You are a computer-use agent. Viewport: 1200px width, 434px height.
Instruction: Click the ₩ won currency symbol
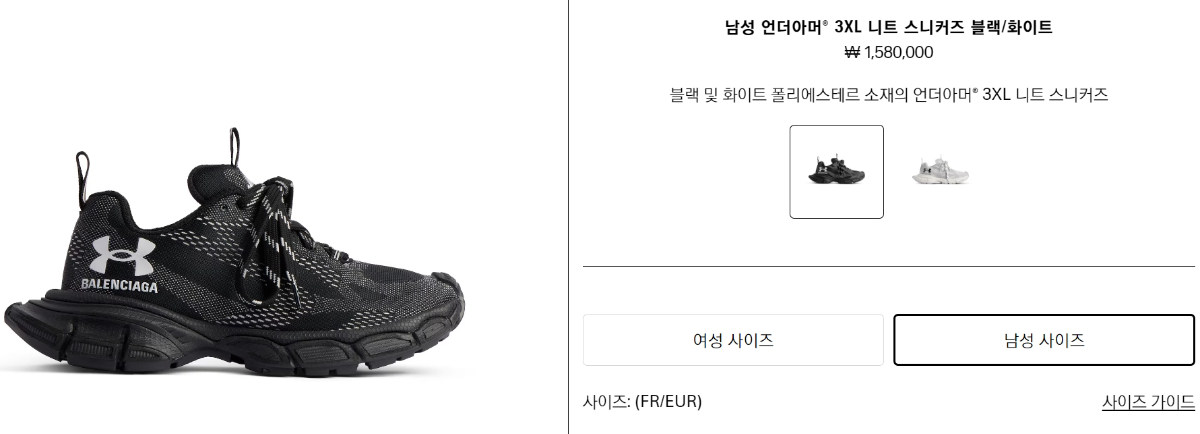tap(852, 53)
